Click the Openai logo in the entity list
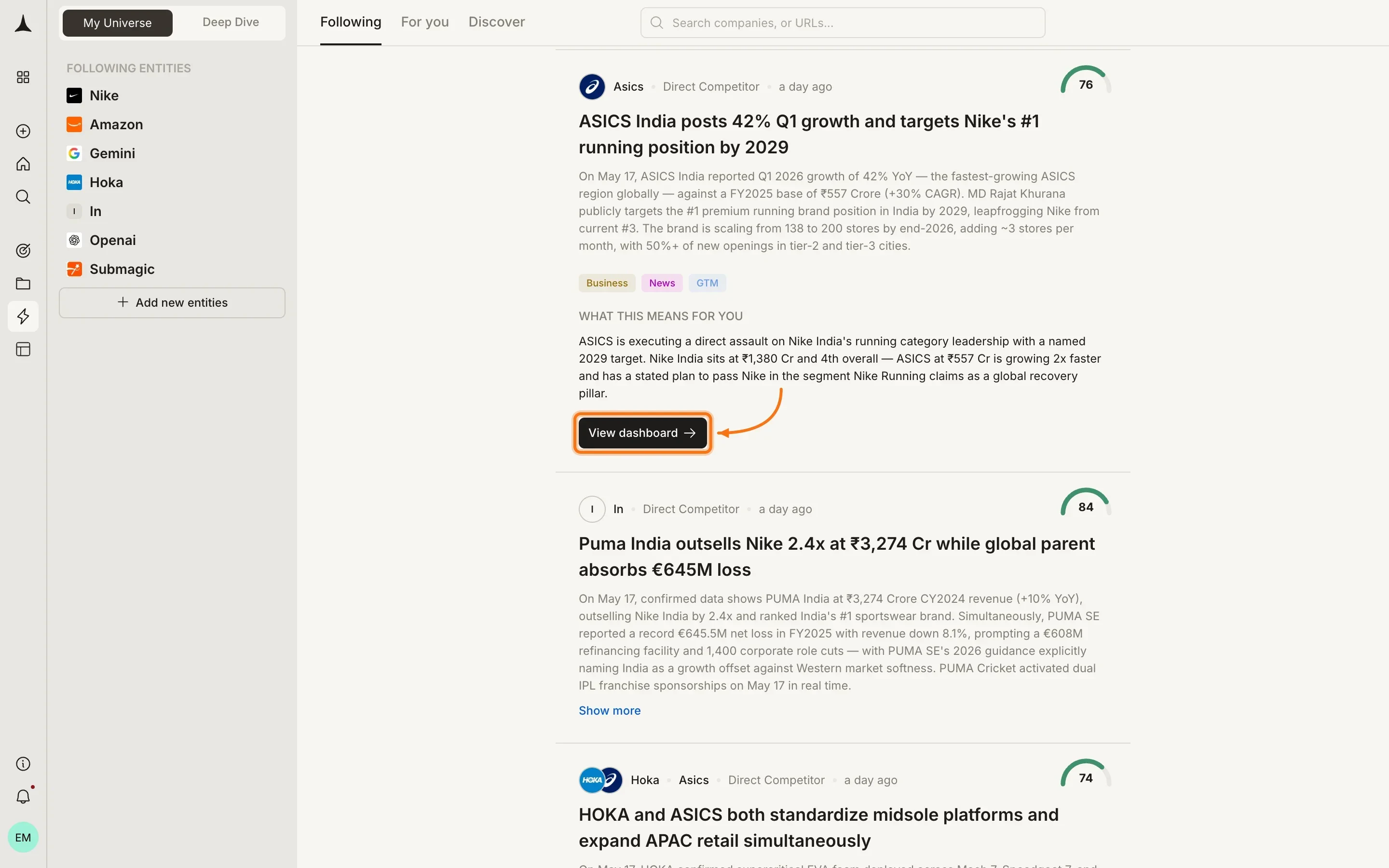The image size is (1389, 868). (x=74, y=240)
